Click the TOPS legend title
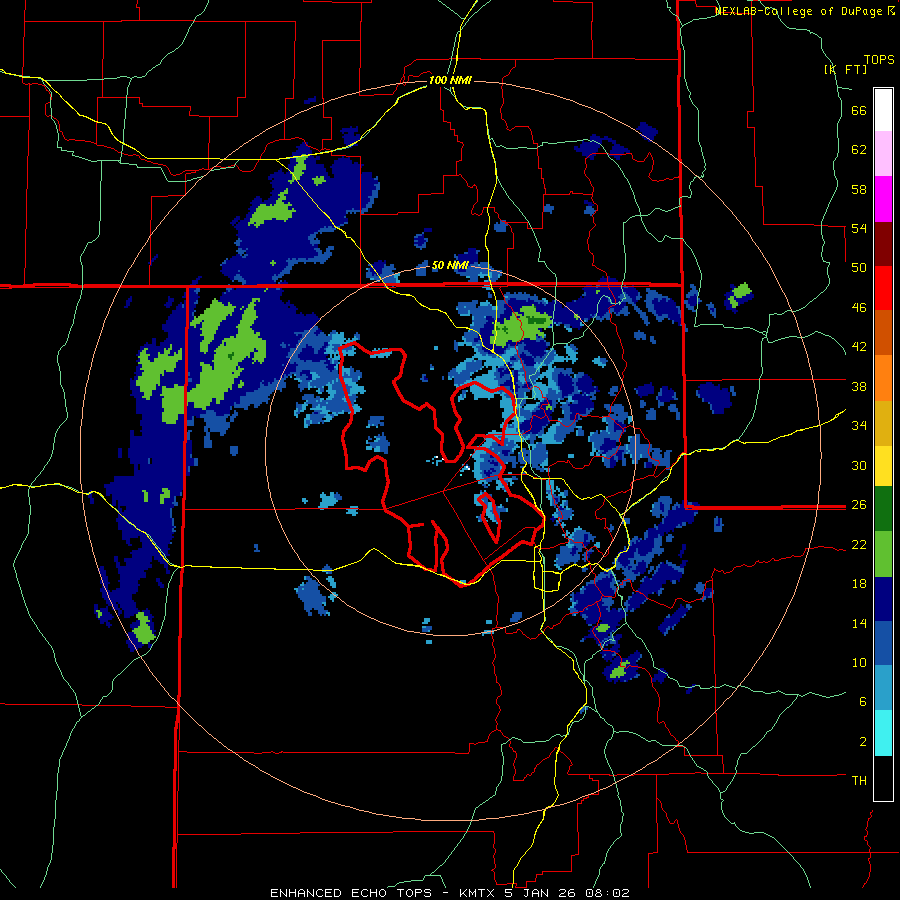The height and width of the screenshot is (900, 900). [x=879, y=60]
